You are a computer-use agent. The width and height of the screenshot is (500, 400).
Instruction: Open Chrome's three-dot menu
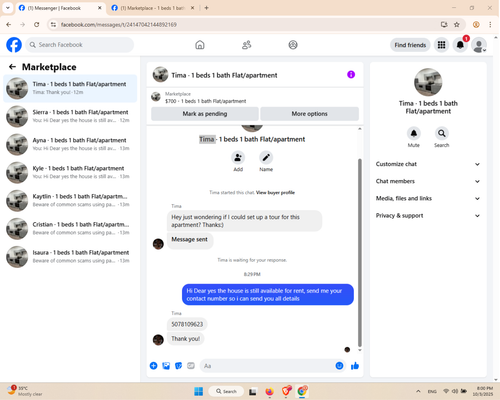click(490, 24)
